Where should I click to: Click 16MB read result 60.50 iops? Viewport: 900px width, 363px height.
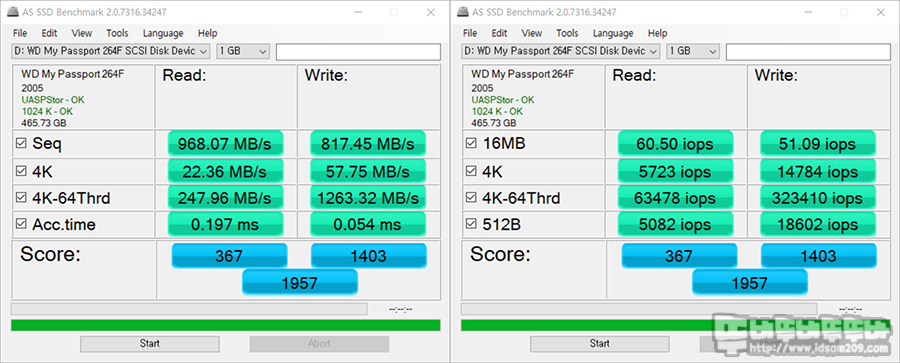click(x=676, y=144)
